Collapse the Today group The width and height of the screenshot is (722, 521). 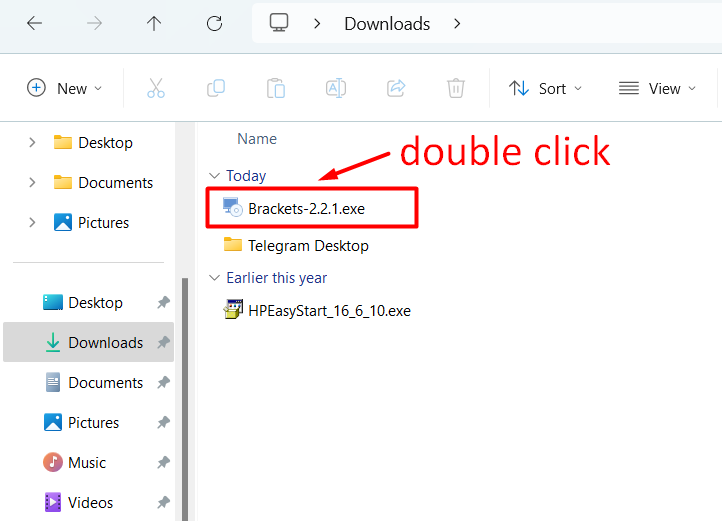point(214,176)
